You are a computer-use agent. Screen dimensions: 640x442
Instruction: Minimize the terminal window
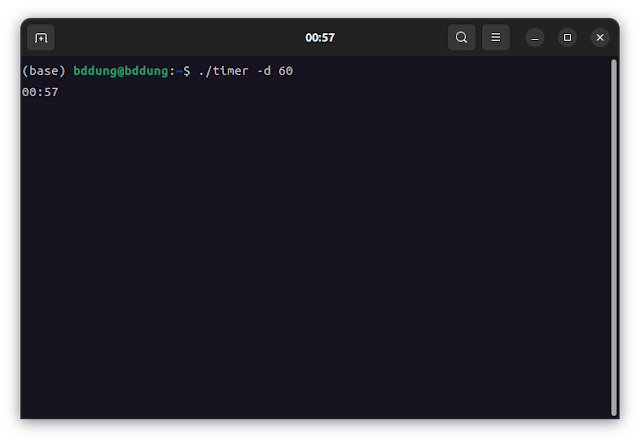pyautogui.click(x=535, y=38)
